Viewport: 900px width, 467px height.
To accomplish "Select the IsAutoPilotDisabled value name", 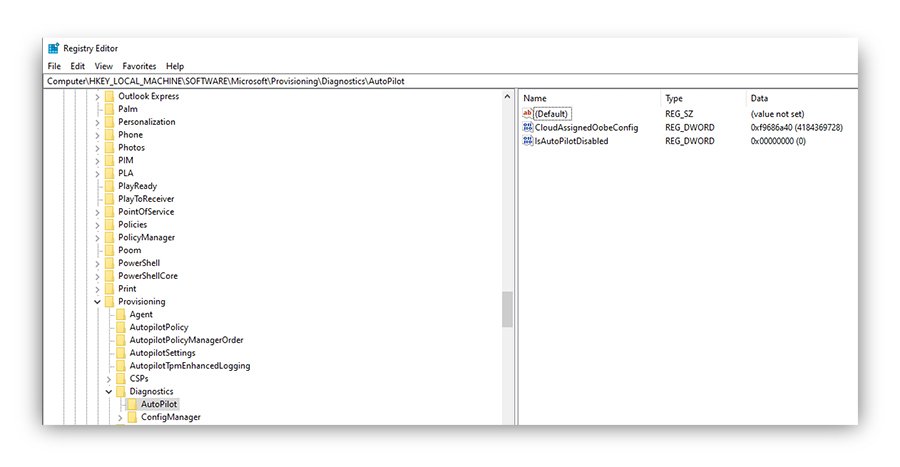I will (x=571, y=141).
